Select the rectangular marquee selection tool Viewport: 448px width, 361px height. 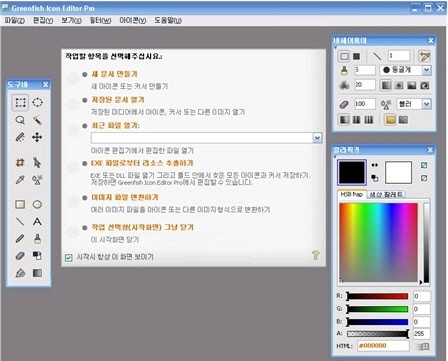[20, 102]
